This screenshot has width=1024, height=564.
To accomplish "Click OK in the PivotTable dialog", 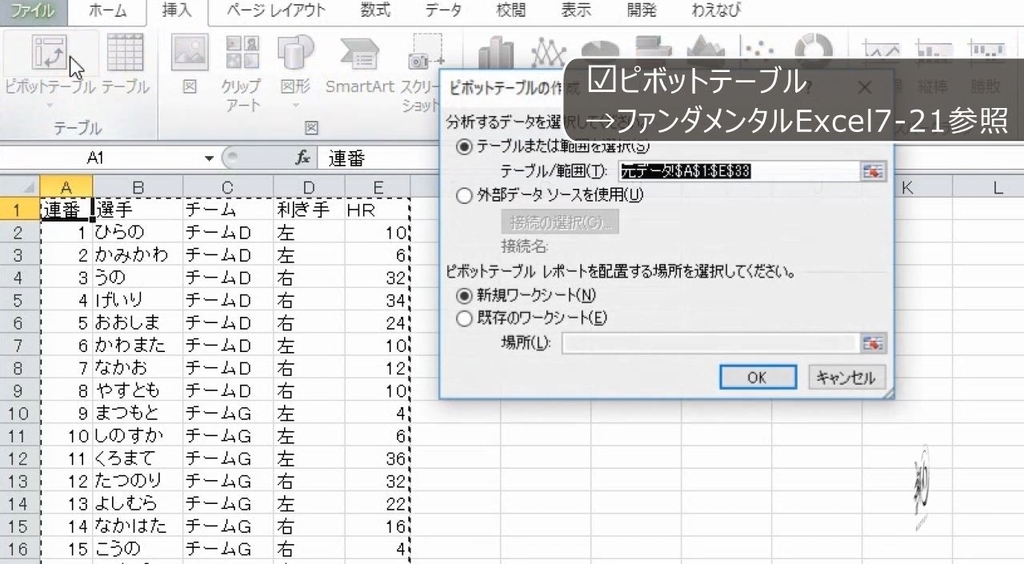I will coord(758,377).
